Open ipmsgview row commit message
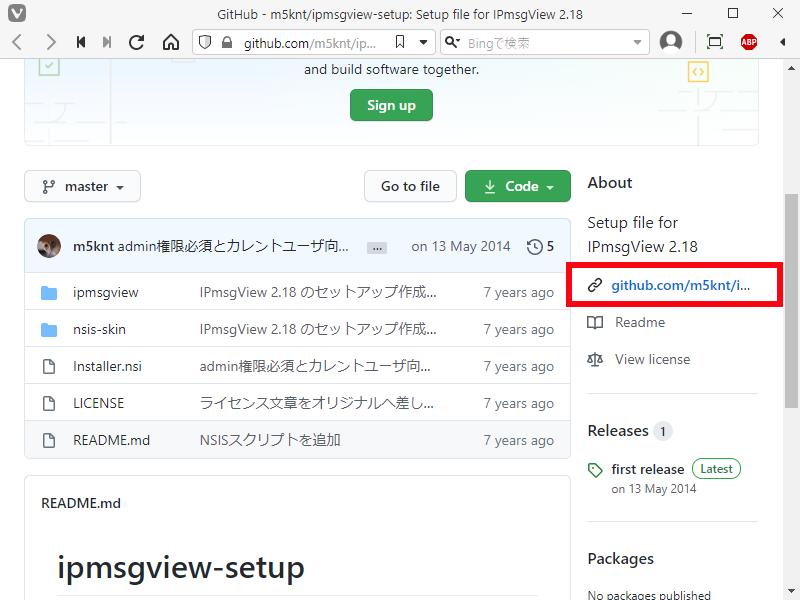The width and height of the screenshot is (800, 600). coord(318,292)
